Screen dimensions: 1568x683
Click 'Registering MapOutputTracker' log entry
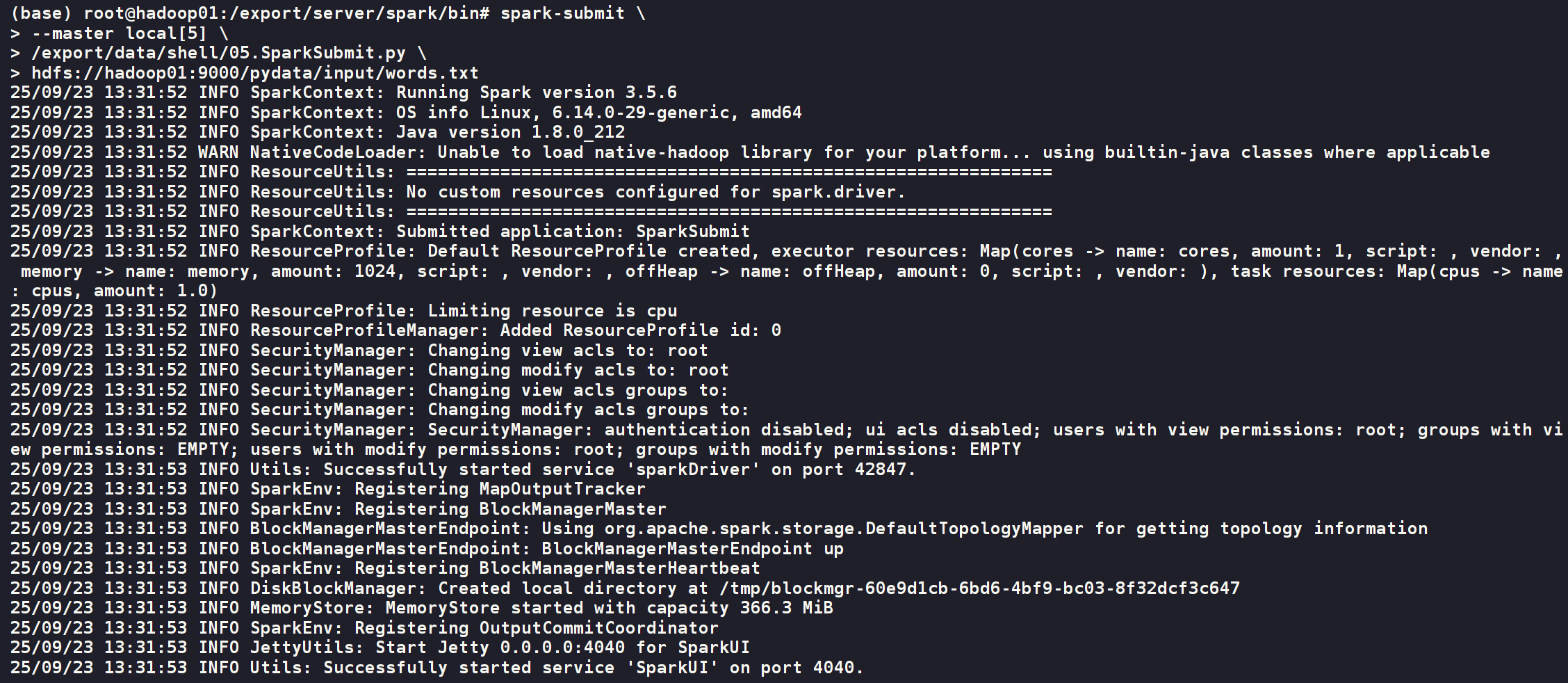[x=500, y=489]
